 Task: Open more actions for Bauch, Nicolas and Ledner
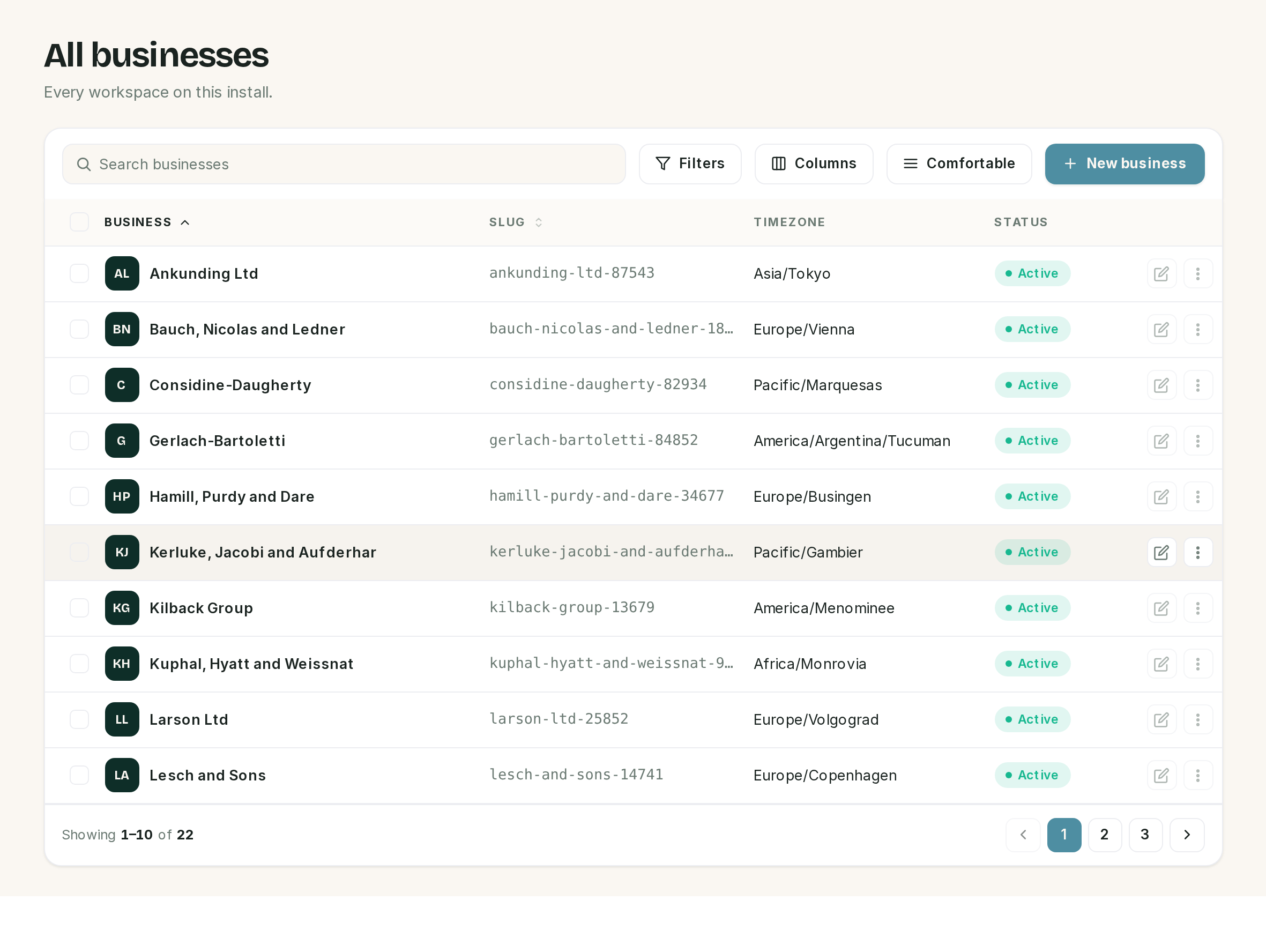[x=1197, y=329]
